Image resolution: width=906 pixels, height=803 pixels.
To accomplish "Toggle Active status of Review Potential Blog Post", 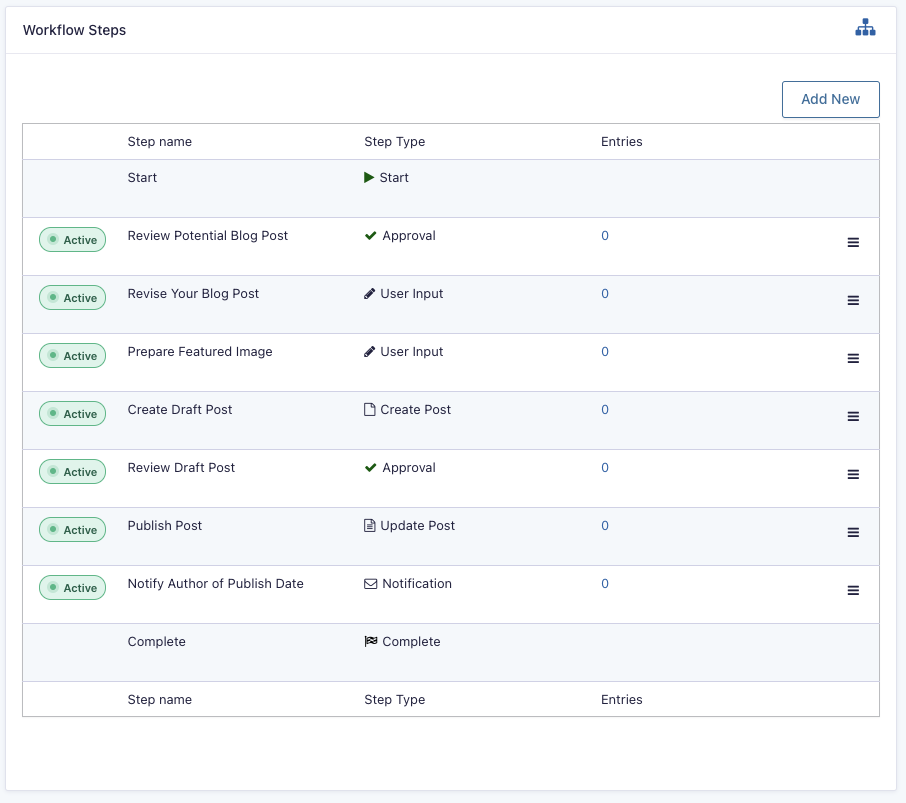I will point(72,240).
